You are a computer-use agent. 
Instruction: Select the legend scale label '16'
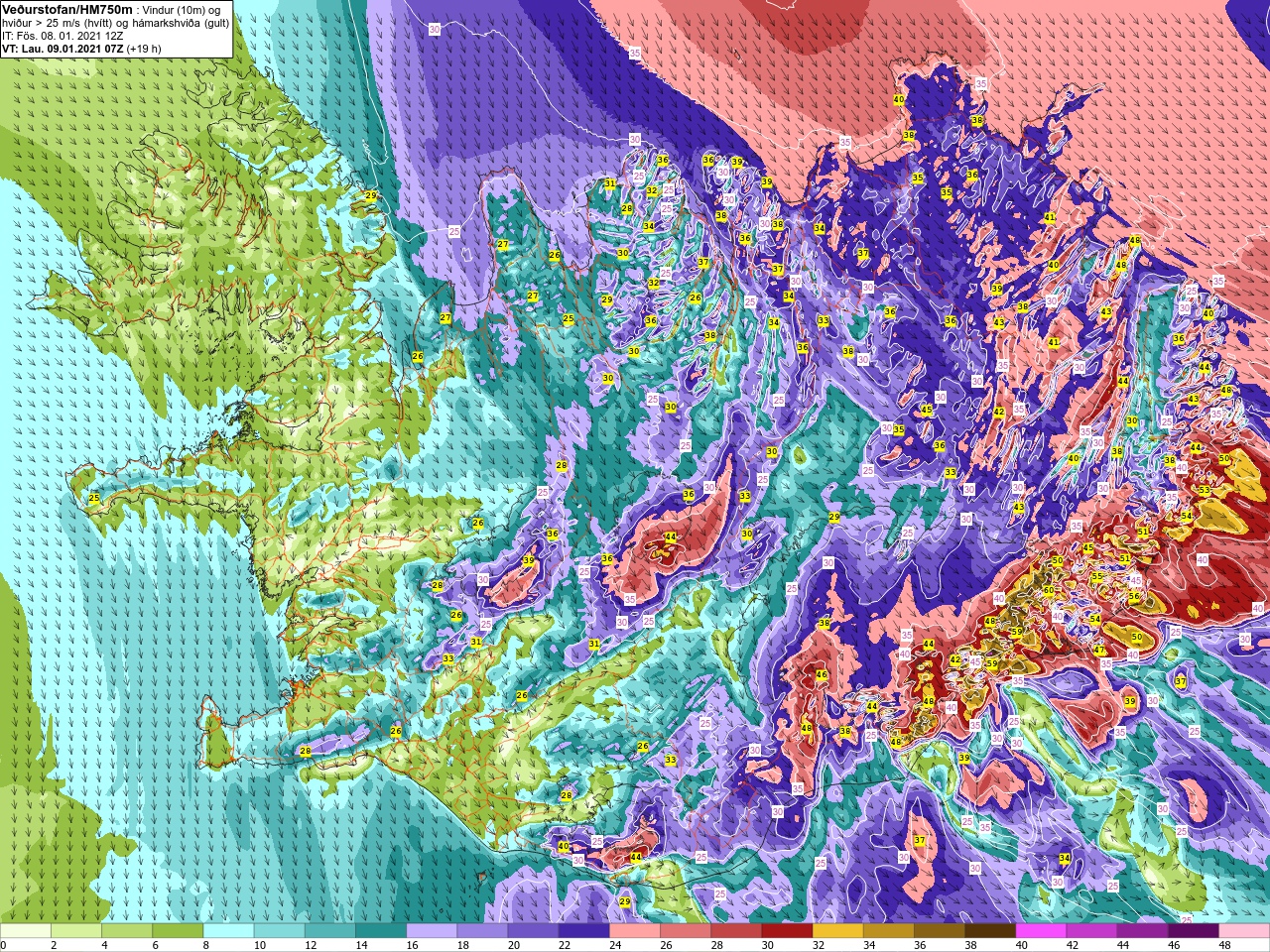point(412,945)
